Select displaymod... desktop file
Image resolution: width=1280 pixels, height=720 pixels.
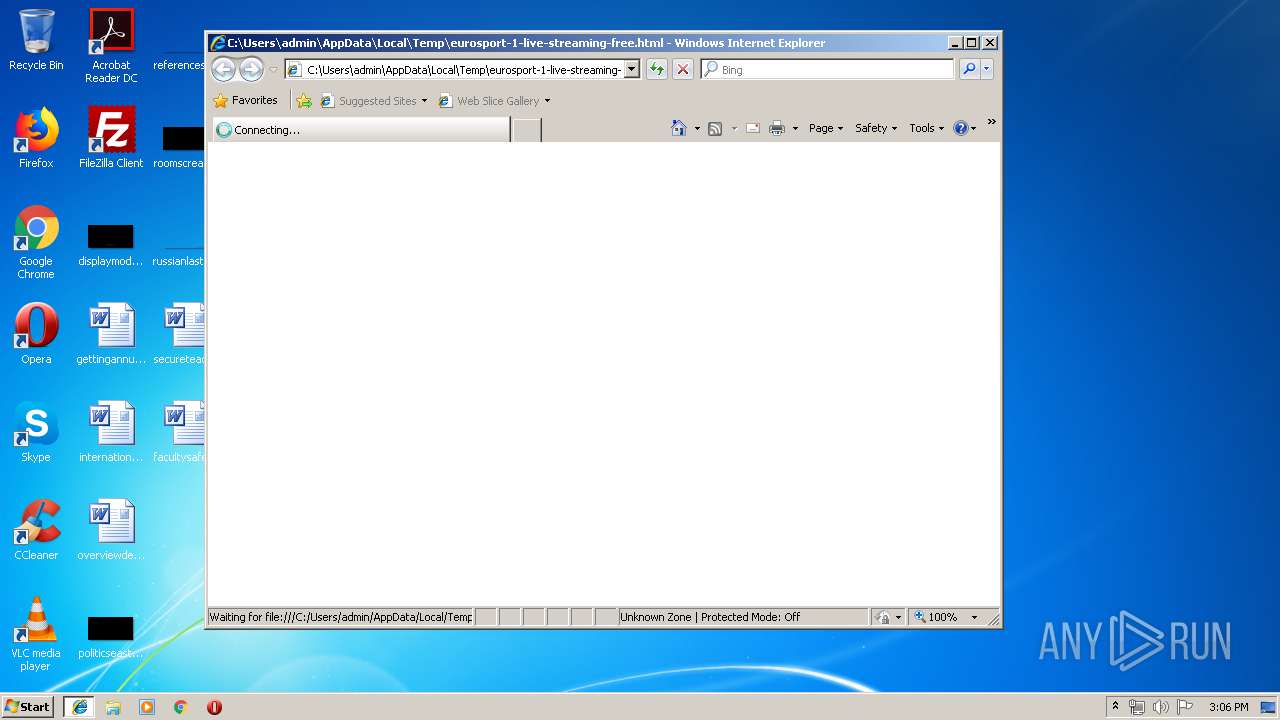pos(111,246)
